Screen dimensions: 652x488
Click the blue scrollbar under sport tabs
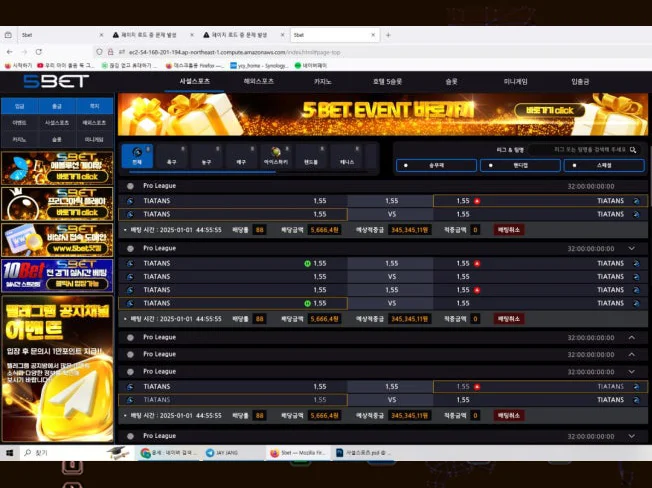pyautogui.click(x=203, y=172)
